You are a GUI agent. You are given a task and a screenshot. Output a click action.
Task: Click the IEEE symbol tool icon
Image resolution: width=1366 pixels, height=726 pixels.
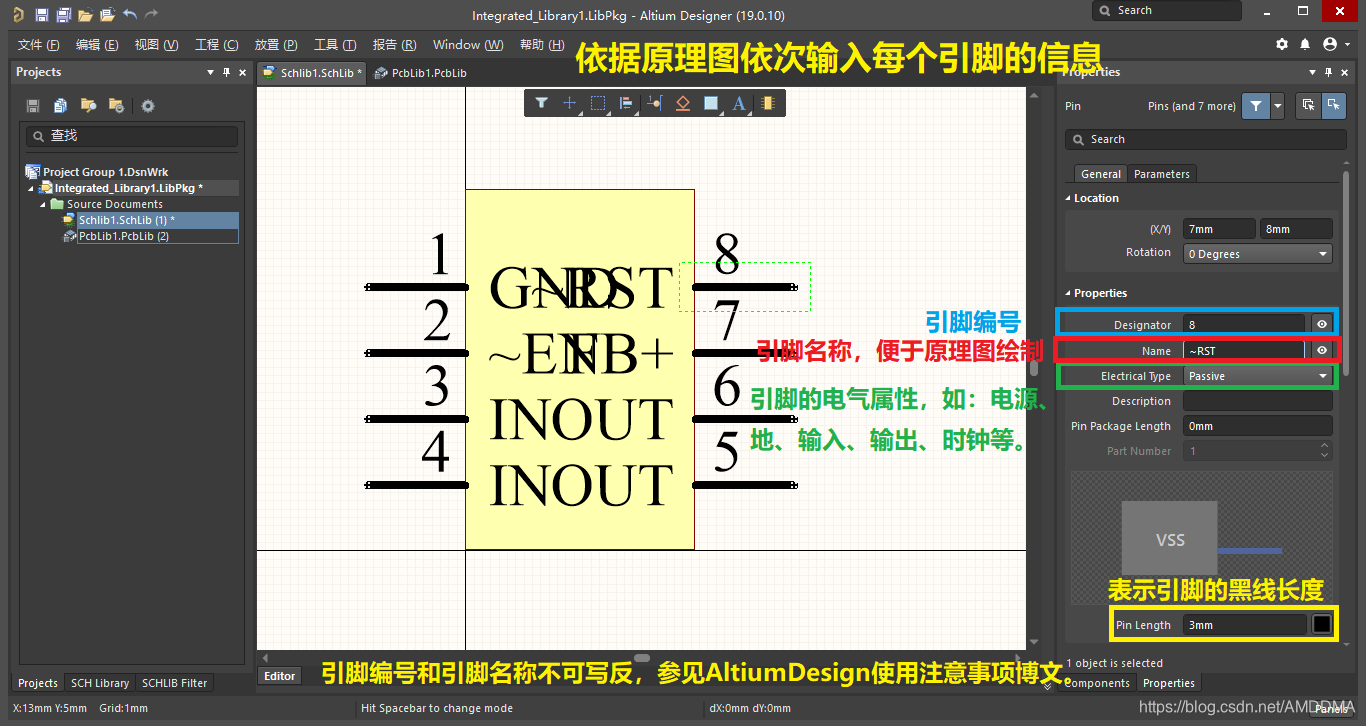coord(683,103)
